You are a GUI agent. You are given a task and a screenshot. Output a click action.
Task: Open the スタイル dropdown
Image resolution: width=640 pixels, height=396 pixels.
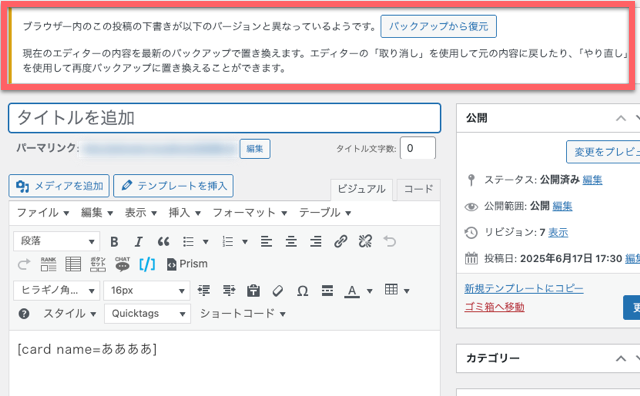pos(70,314)
